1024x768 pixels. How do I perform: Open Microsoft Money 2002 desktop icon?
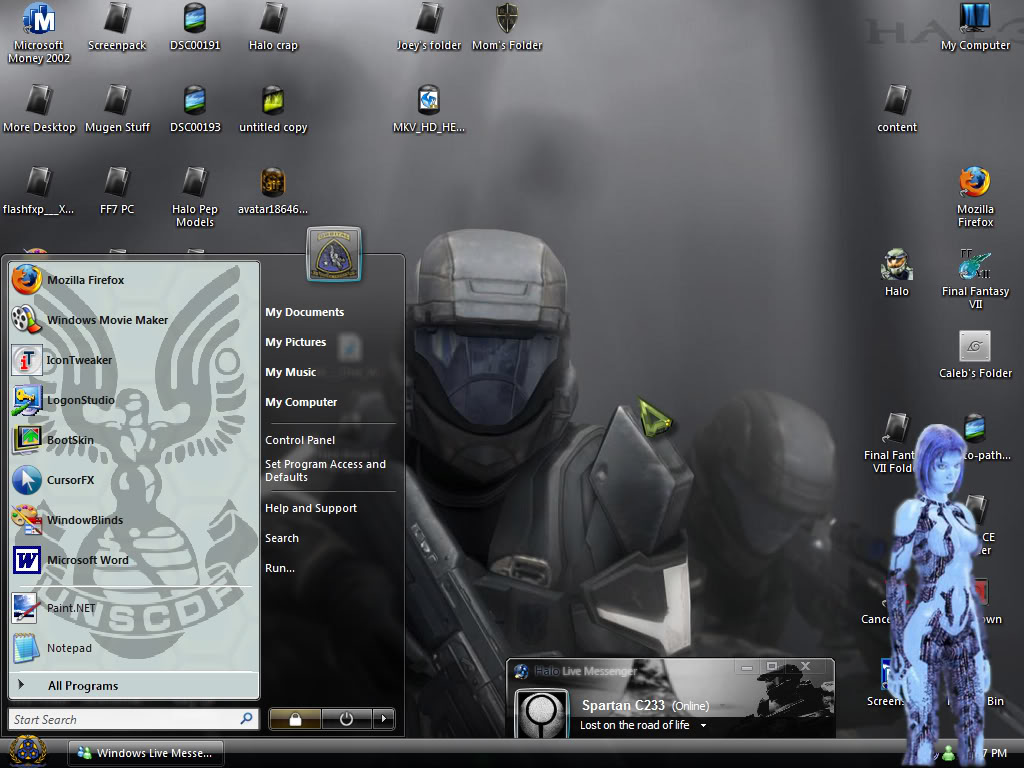coord(39,33)
